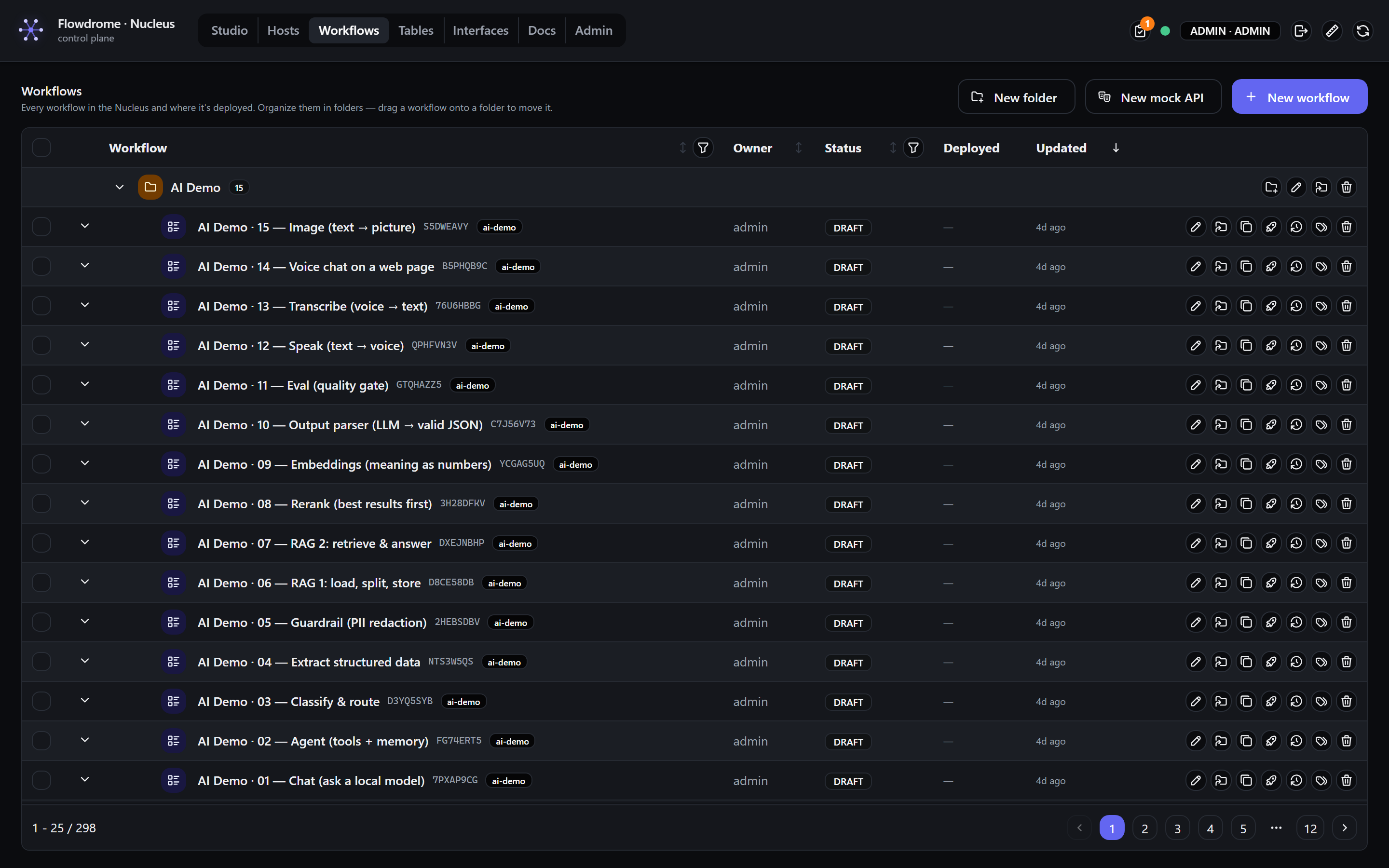Check the AI Demo 12 Speak row
This screenshot has height=868, width=1389.
click(41, 346)
